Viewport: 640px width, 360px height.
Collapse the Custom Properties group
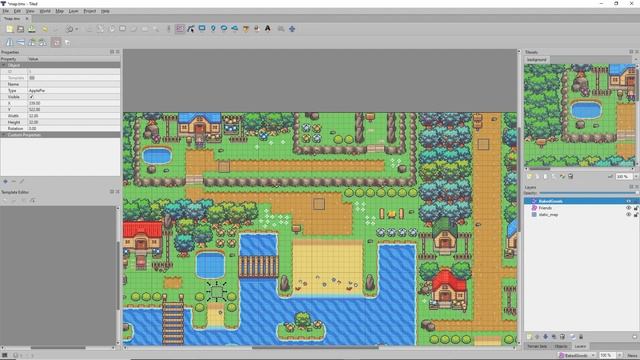click(4, 134)
